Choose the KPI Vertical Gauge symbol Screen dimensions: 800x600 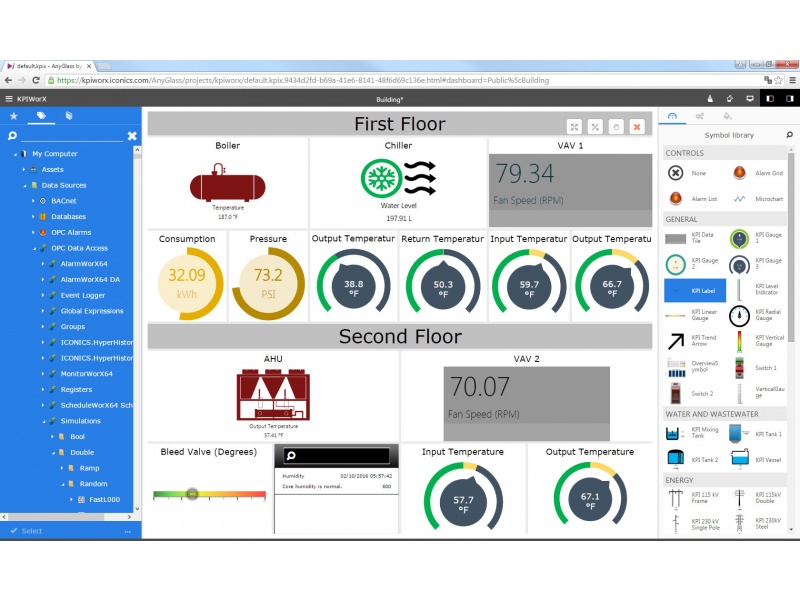758,341
